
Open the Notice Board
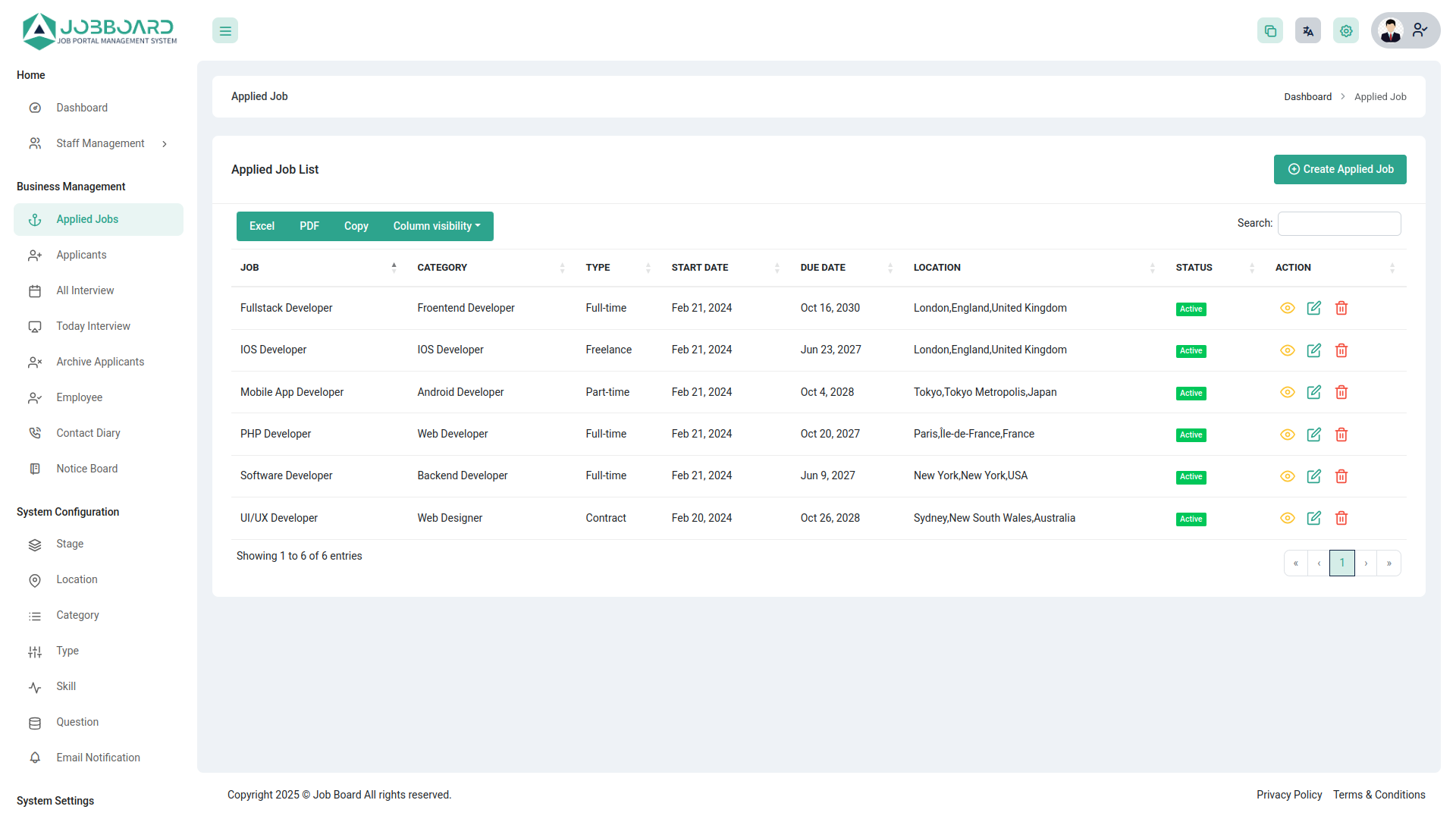tap(86, 469)
